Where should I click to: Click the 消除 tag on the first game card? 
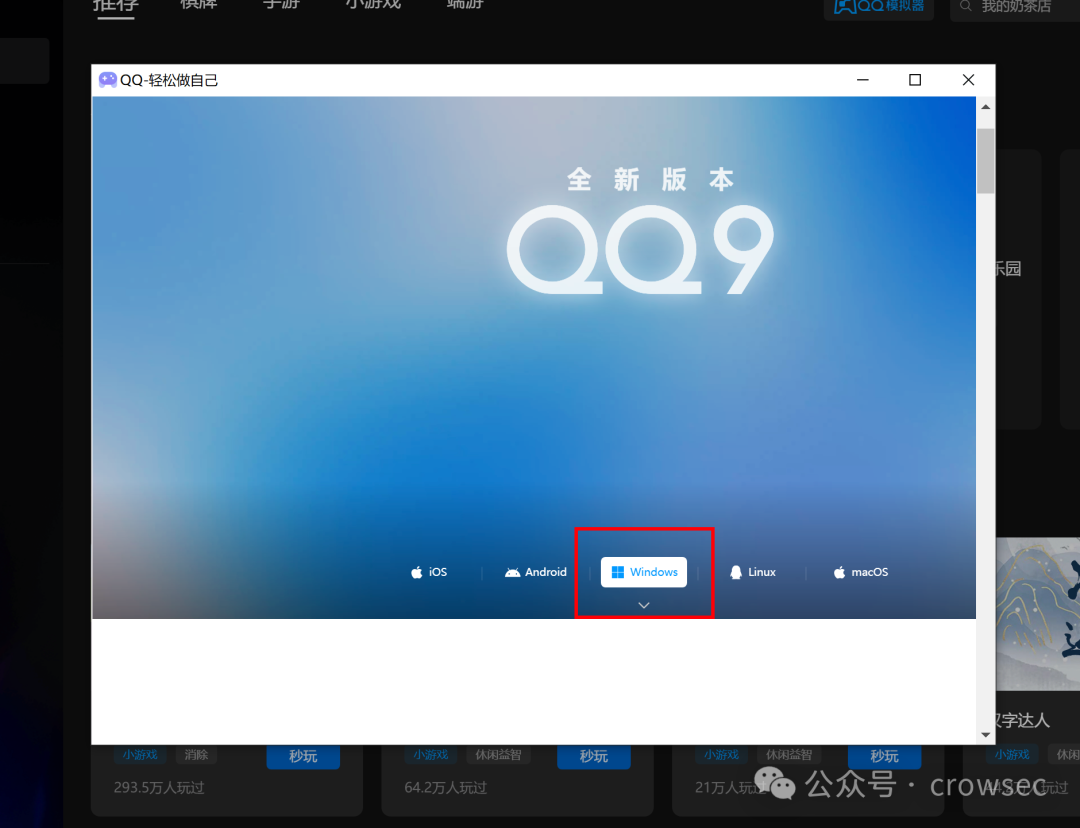[x=196, y=755]
